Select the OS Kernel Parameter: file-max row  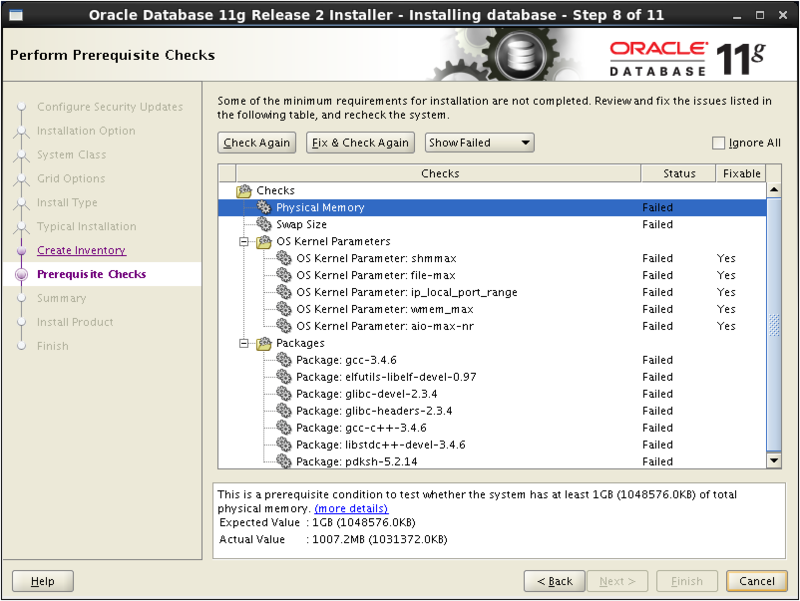click(492, 275)
